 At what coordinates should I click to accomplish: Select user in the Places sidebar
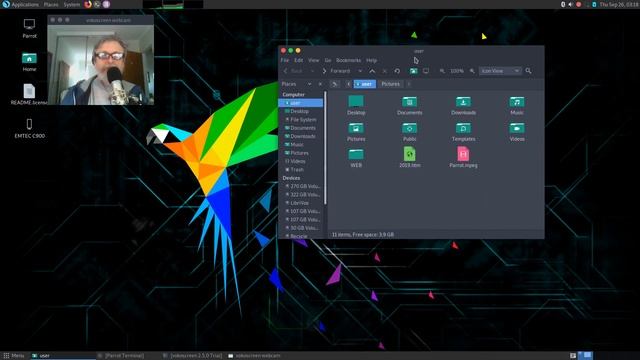pos(301,103)
